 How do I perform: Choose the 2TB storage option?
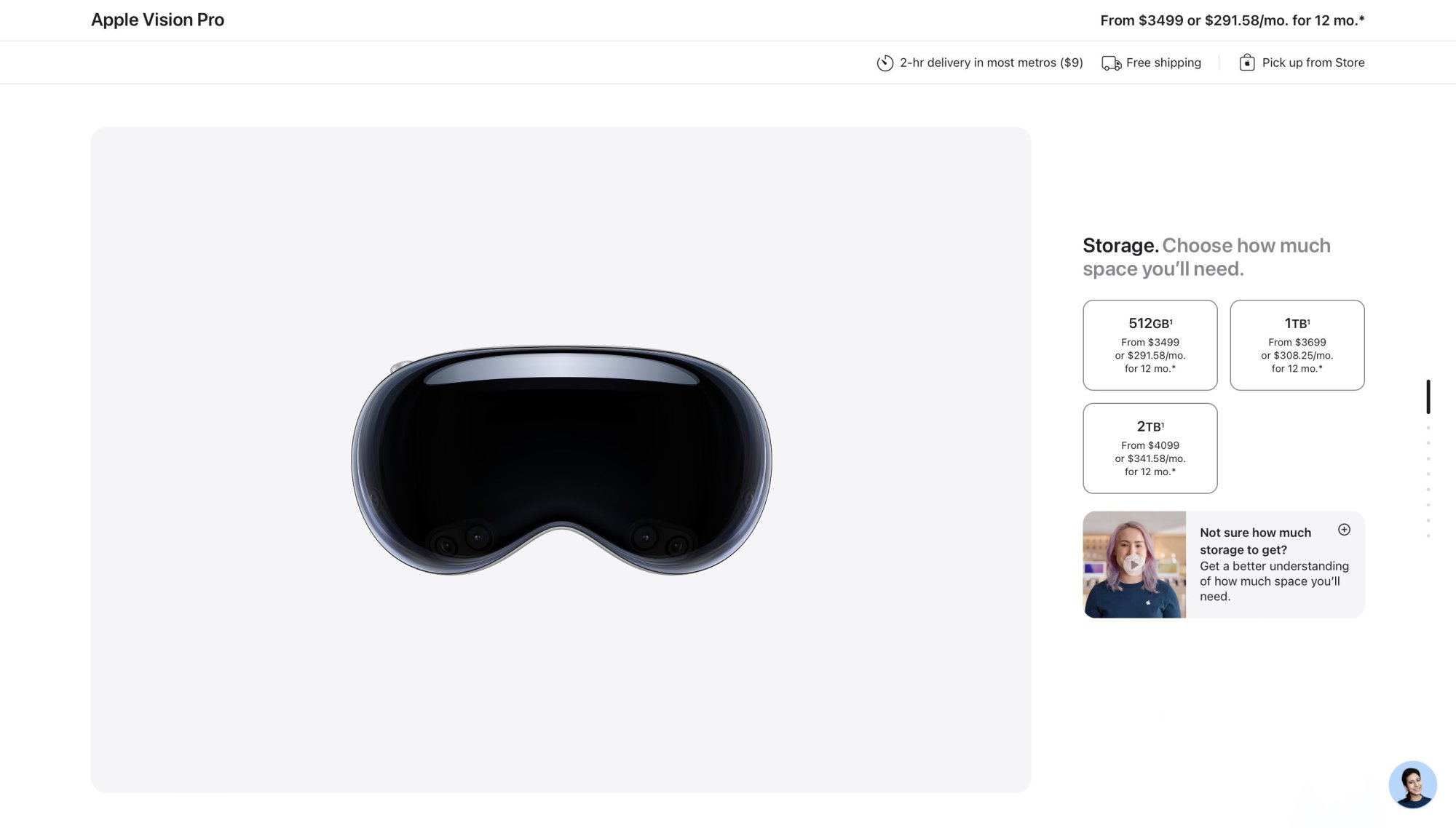tap(1150, 448)
